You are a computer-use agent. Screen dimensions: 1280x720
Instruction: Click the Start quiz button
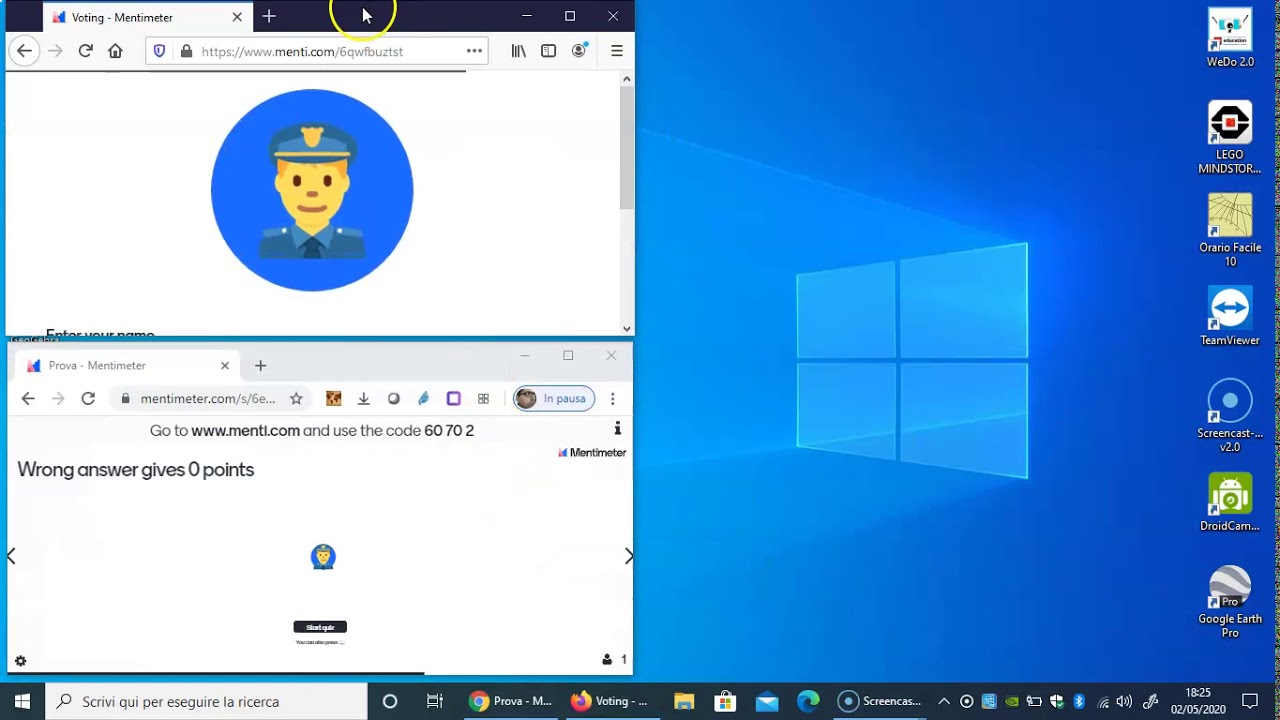[320, 627]
